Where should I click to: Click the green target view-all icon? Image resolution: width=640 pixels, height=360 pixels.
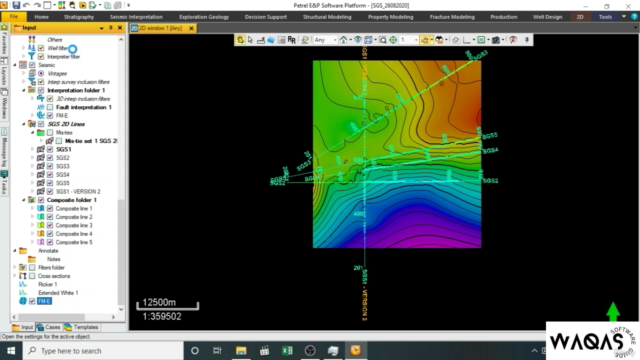(x=393, y=40)
